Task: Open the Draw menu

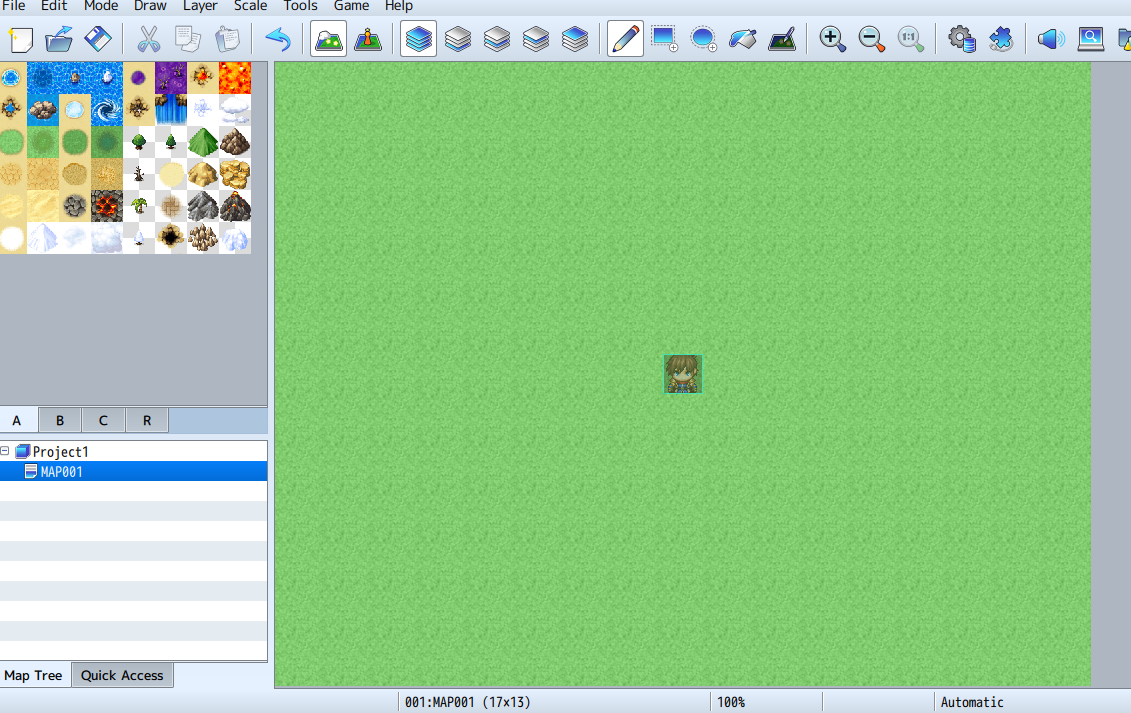Action: (x=150, y=6)
